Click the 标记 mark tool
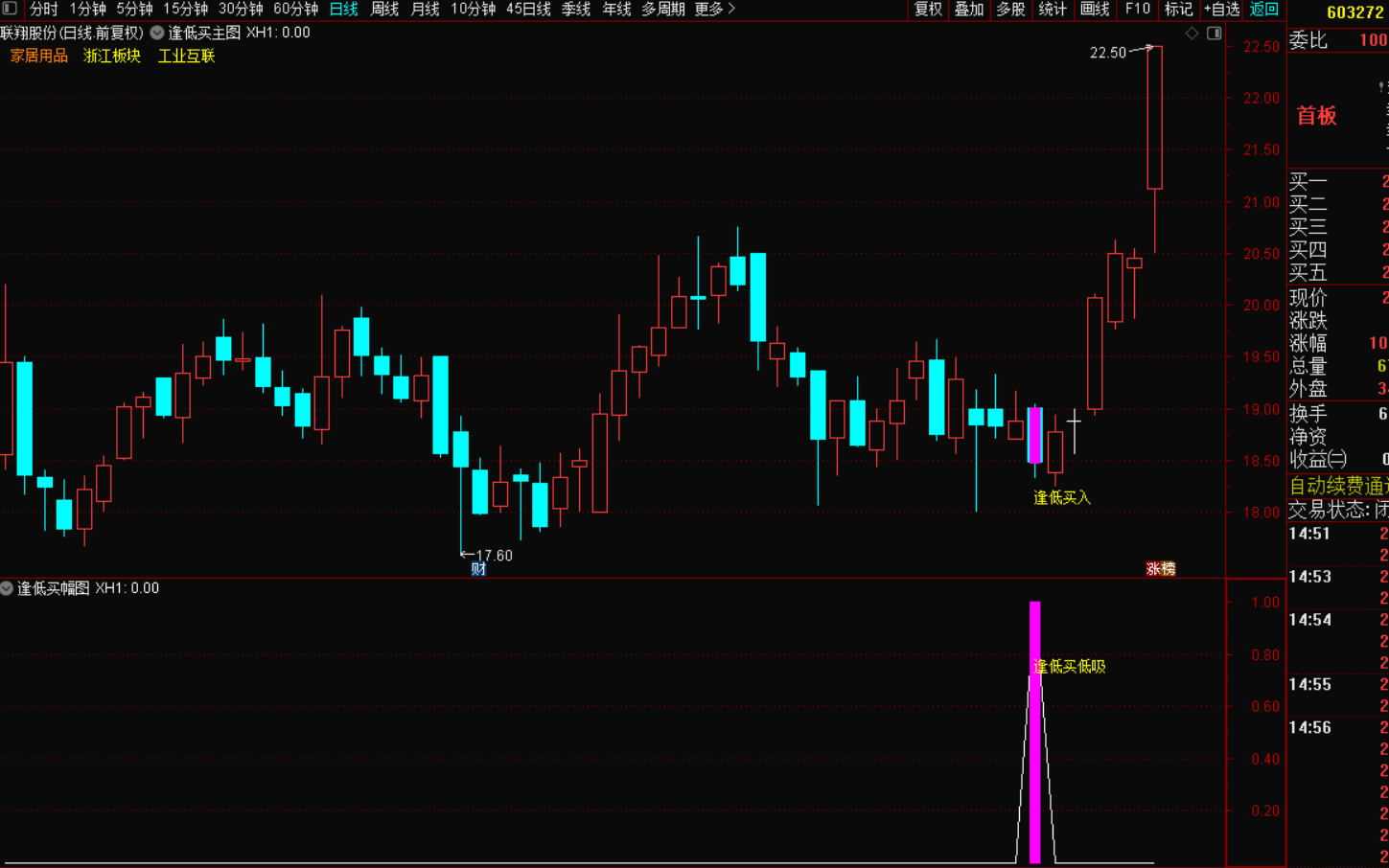The height and width of the screenshot is (868, 1389). (x=1178, y=10)
